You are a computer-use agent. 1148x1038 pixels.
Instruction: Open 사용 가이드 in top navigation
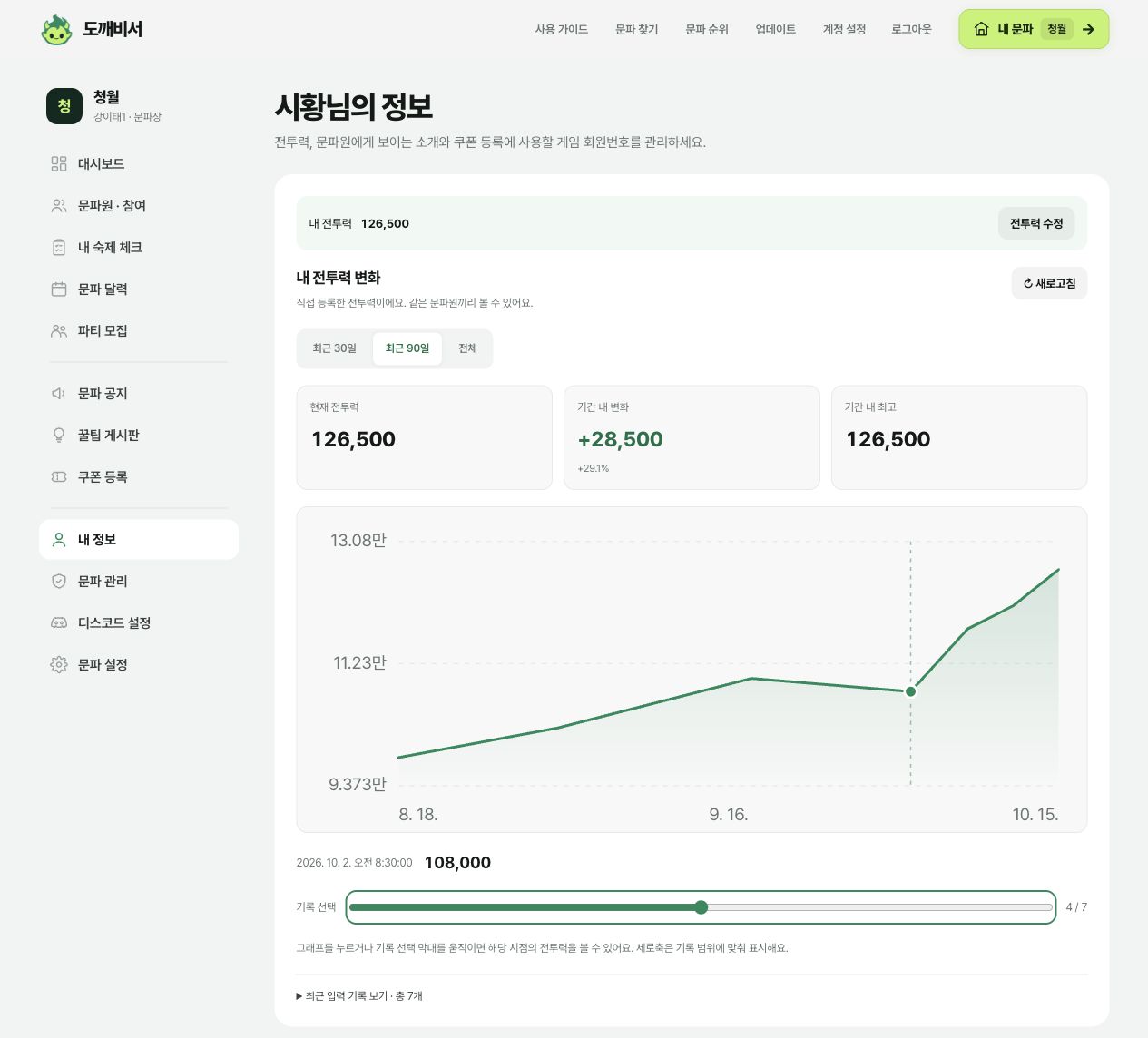tap(562, 29)
